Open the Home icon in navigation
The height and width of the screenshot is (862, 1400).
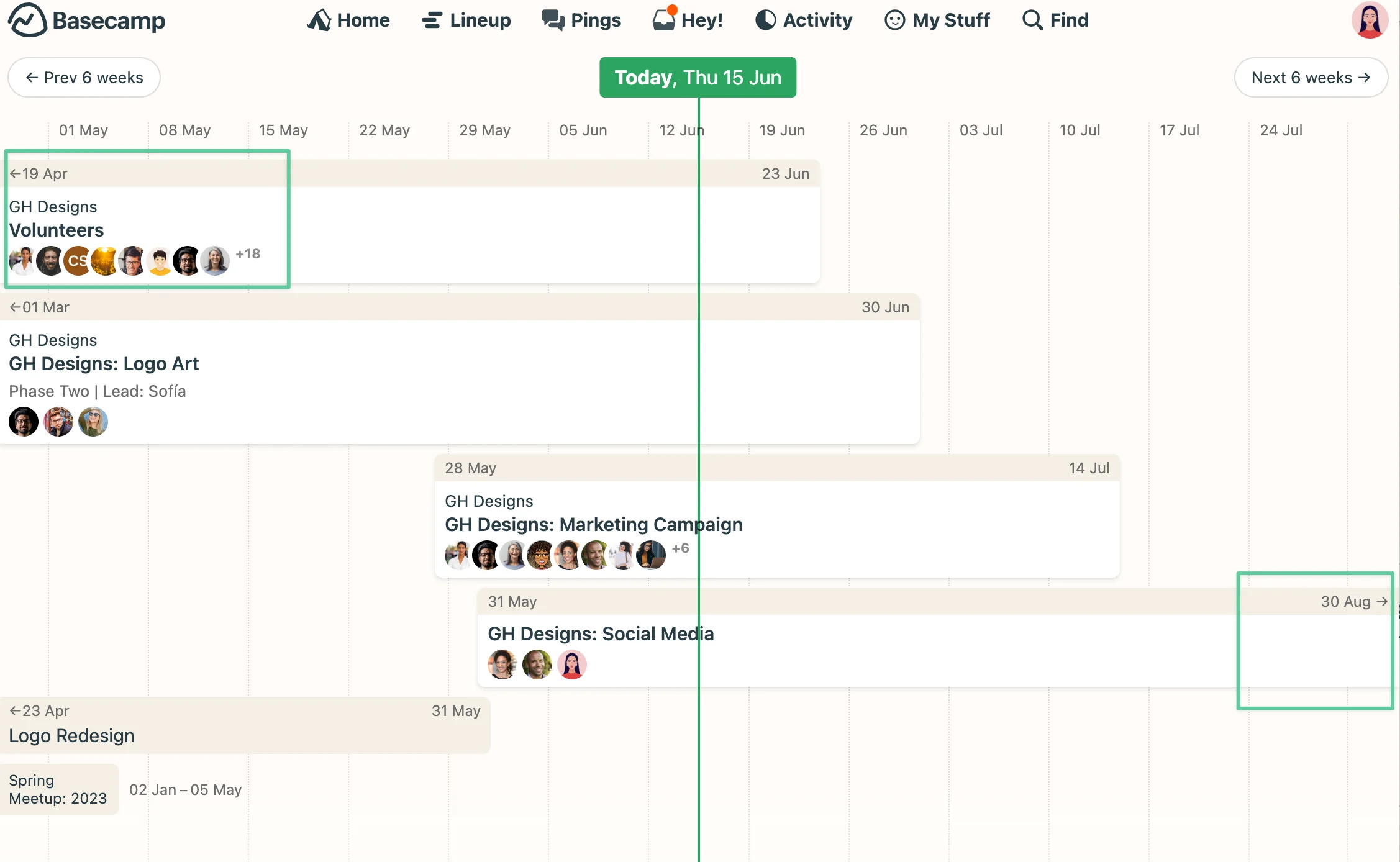(319, 20)
